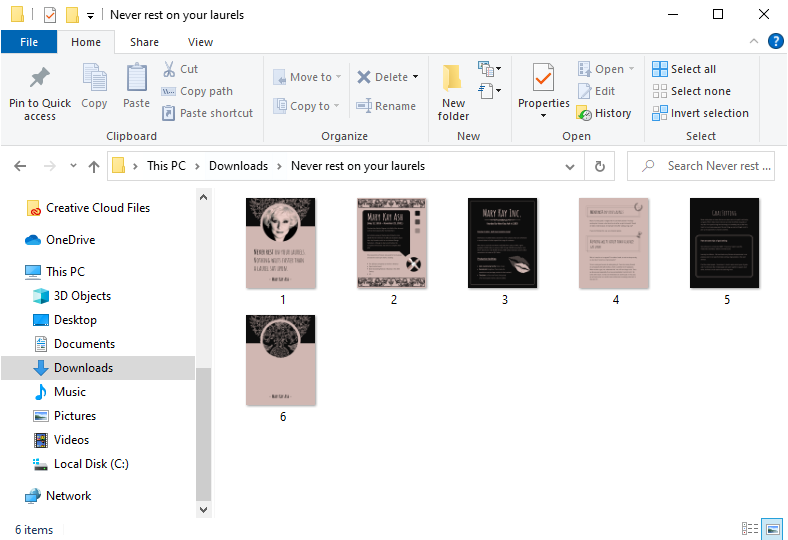
Task: Select Documents in navigation pane
Action: coord(74,344)
